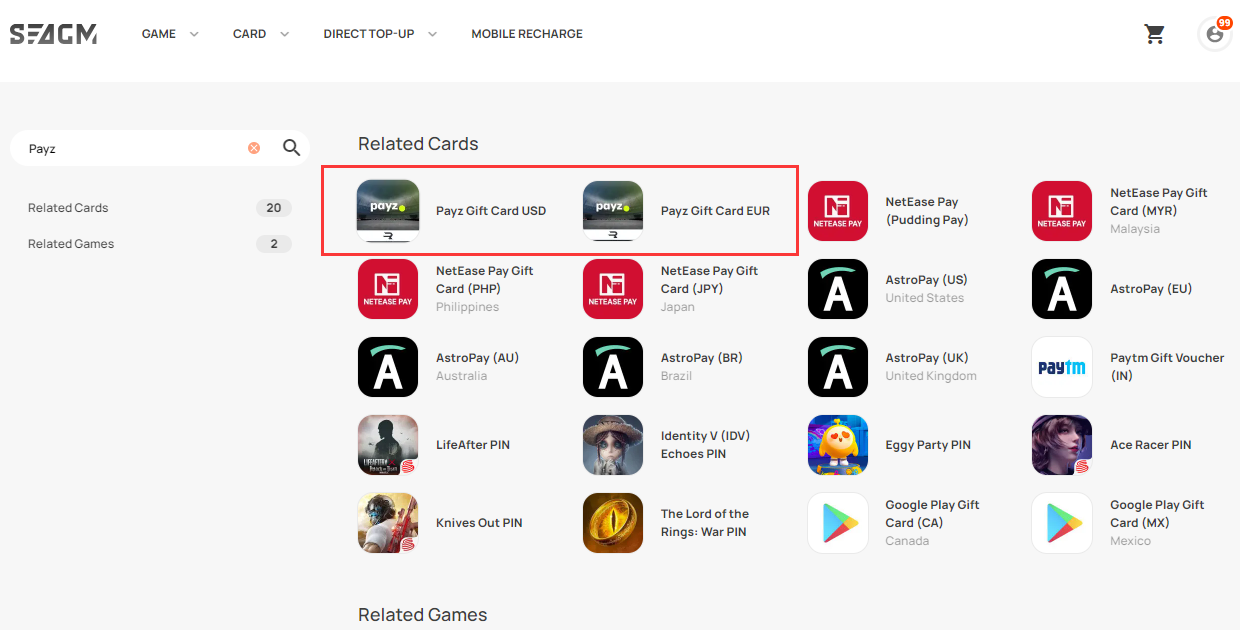The height and width of the screenshot is (630, 1240).
Task: Open NetEase Pay Gift Card (PHP) text link
Action: point(485,280)
